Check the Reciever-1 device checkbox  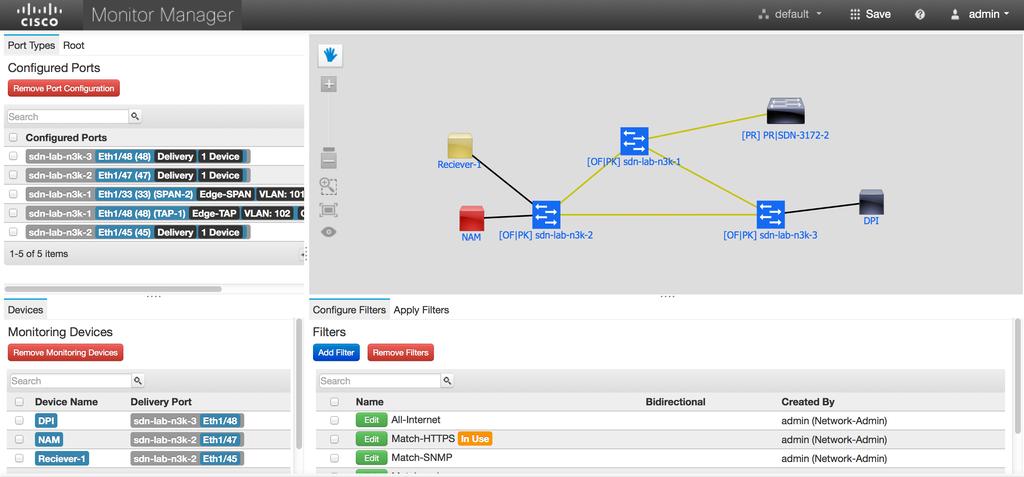pos(19,458)
